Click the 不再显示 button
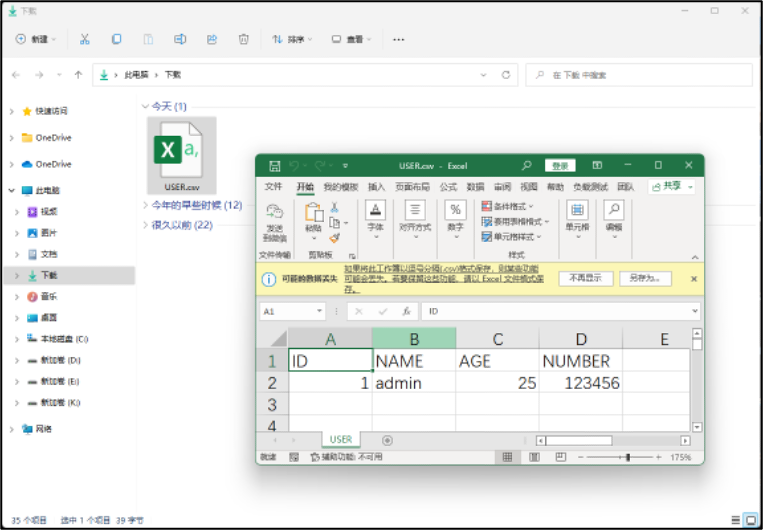 (586, 278)
